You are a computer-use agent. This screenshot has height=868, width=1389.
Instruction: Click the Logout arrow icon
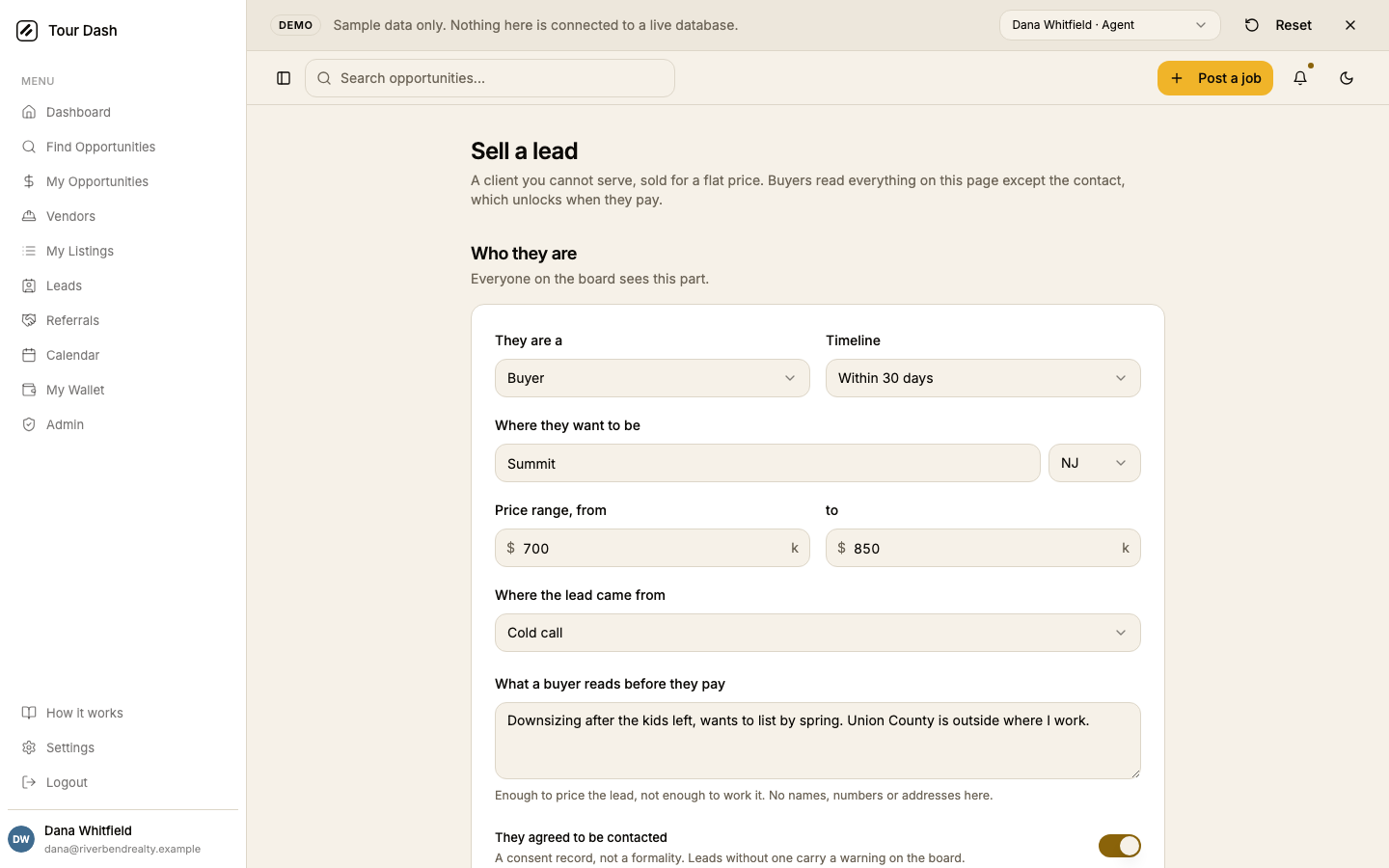pos(29,782)
